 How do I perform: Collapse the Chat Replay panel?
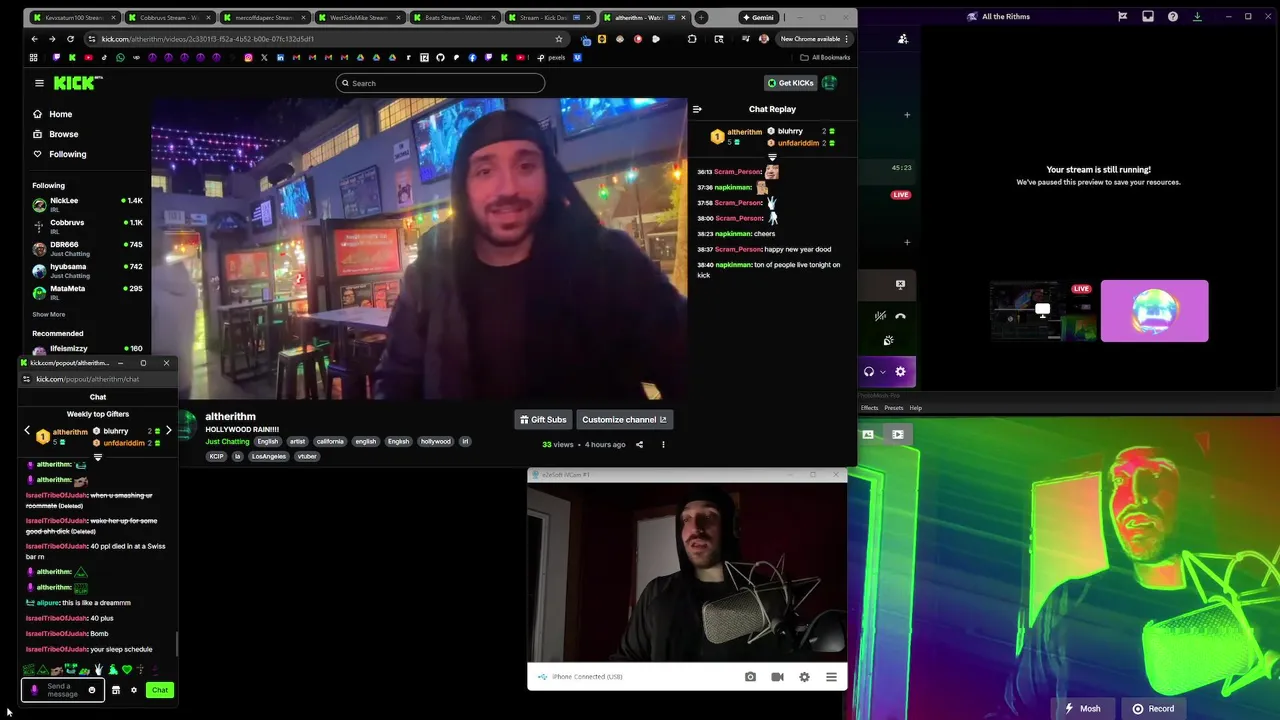[697, 109]
